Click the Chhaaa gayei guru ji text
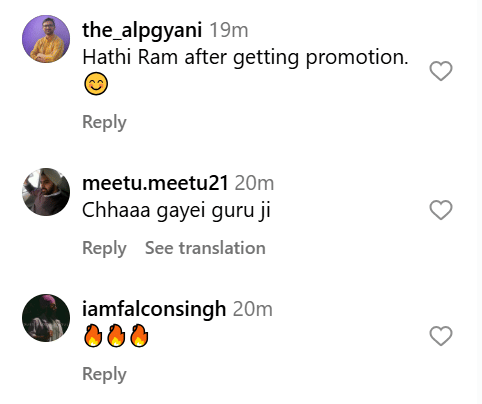 pyautogui.click(x=176, y=211)
